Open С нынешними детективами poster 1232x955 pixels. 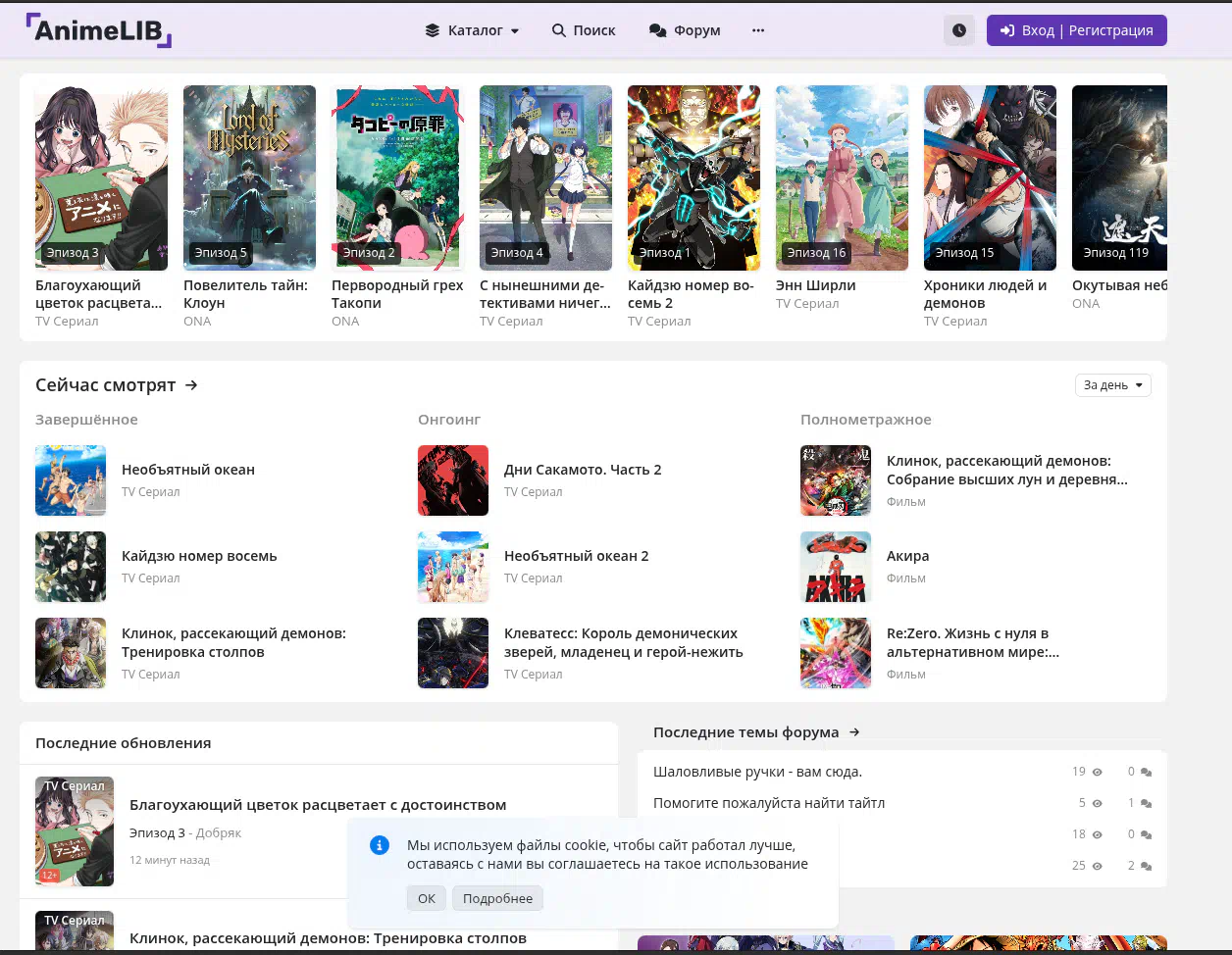point(545,177)
